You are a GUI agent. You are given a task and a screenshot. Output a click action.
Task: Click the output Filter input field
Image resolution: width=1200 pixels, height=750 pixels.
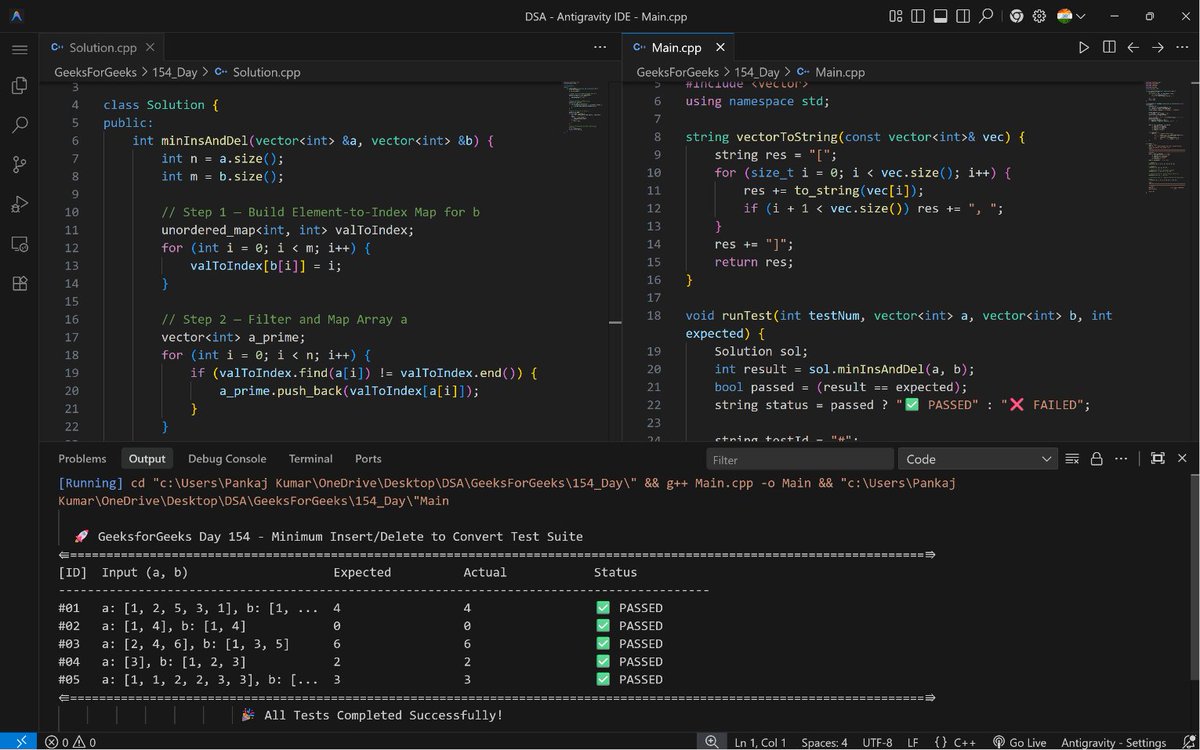pyautogui.click(x=800, y=459)
